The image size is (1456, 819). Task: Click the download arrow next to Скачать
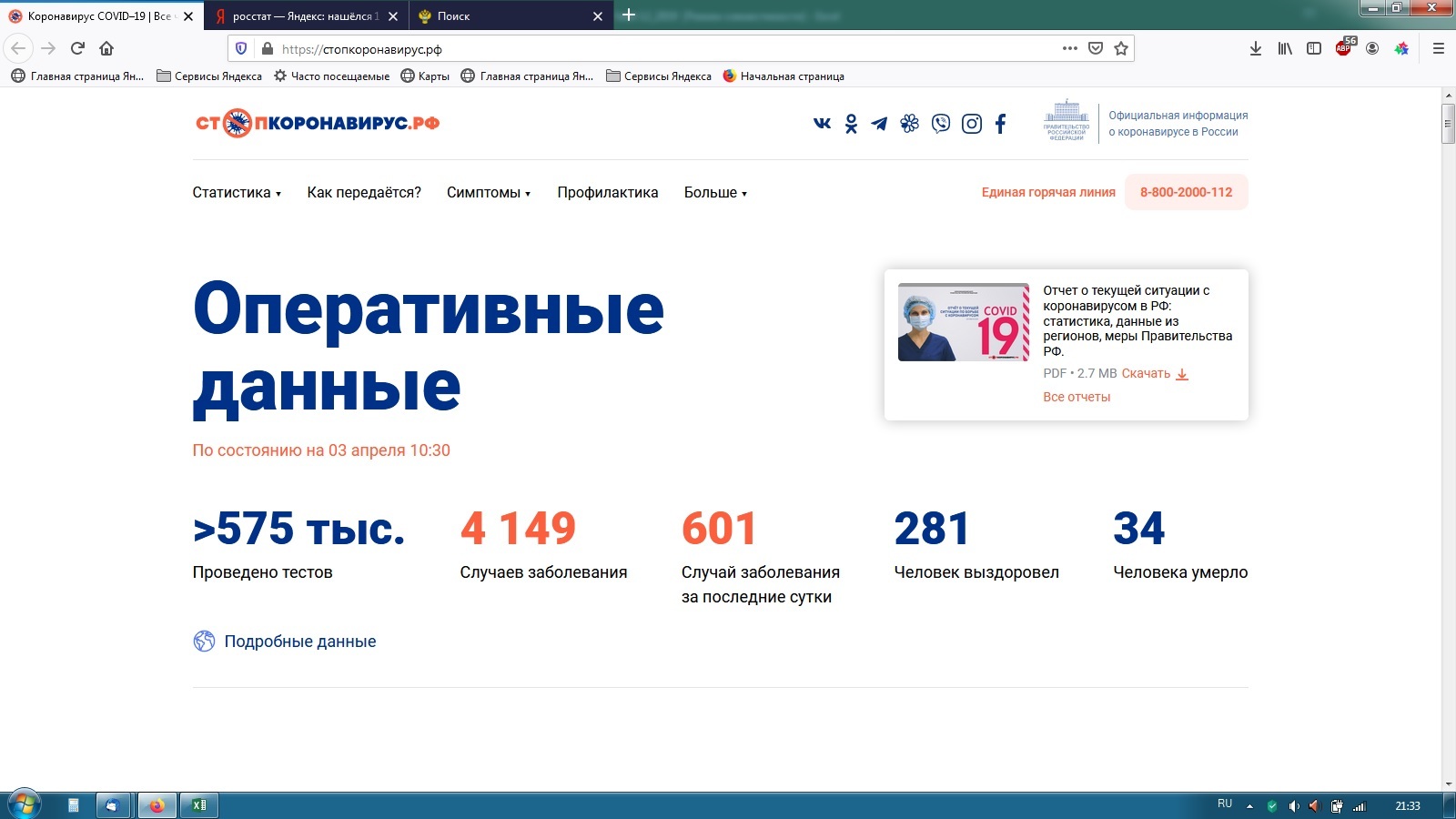click(1182, 374)
